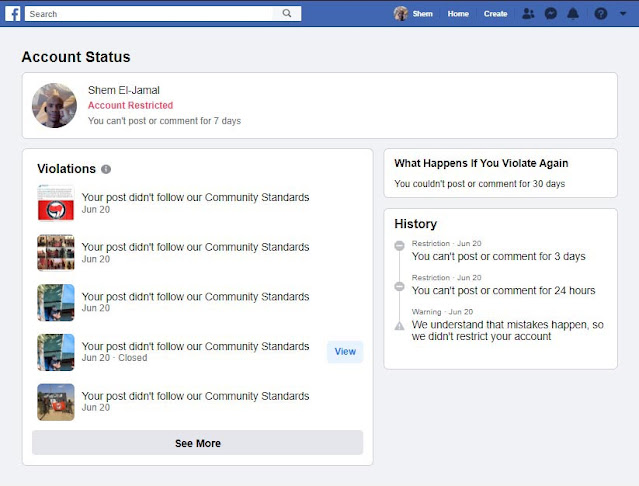Open the last violation thumbnail showing a banner
Screen dimensions: 639x486
(56, 402)
